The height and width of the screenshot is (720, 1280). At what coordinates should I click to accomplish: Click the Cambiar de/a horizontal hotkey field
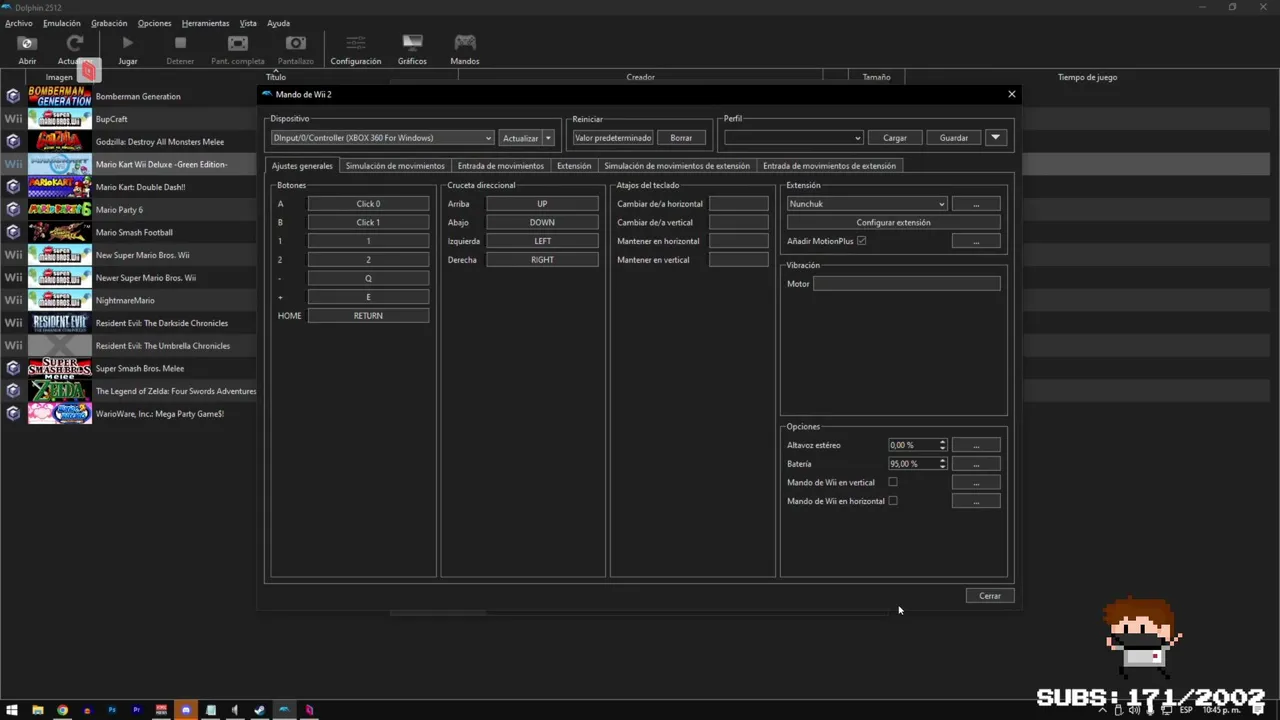(x=738, y=204)
